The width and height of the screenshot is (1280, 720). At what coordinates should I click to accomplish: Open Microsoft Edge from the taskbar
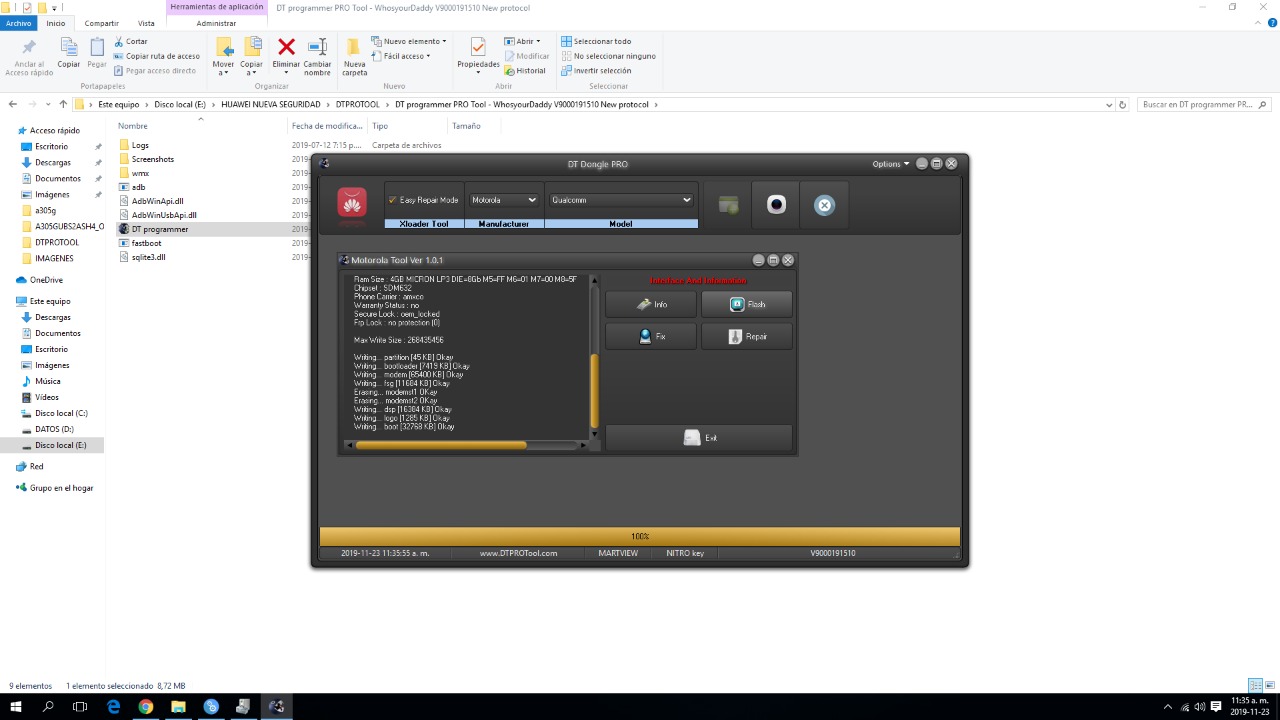tap(113, 706)
